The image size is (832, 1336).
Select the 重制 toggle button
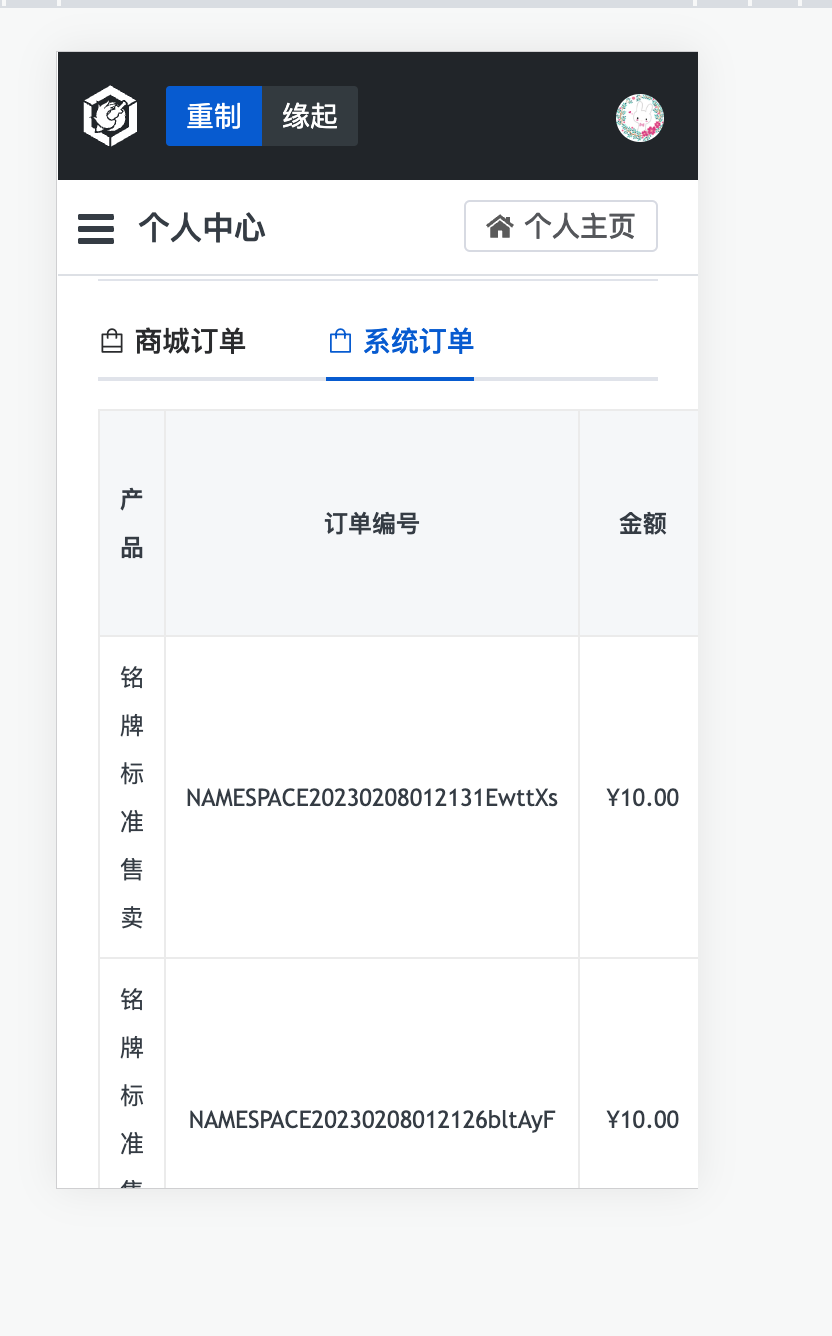coord(214,116)
